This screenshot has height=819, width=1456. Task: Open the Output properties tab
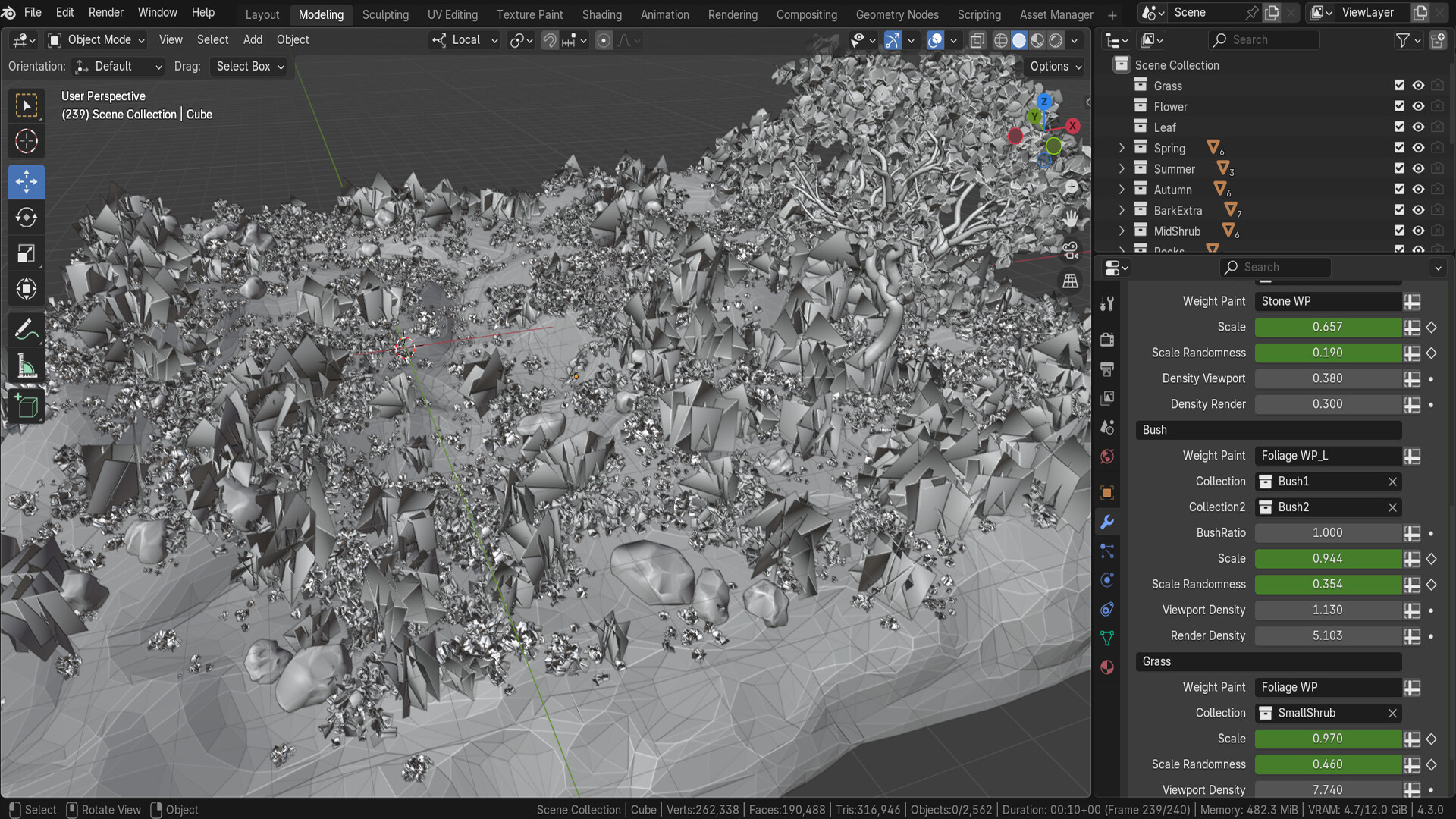[x=1107, y=369]
